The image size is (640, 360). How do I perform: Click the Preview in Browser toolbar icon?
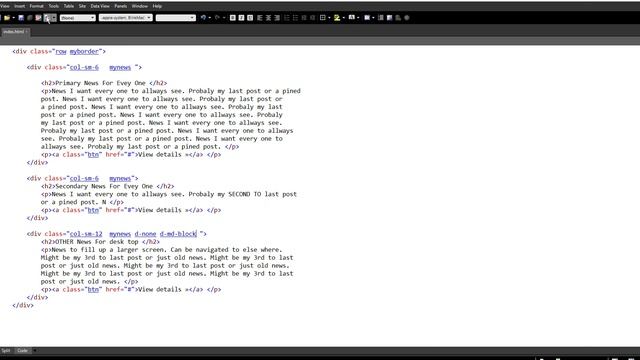click(47, 18)
